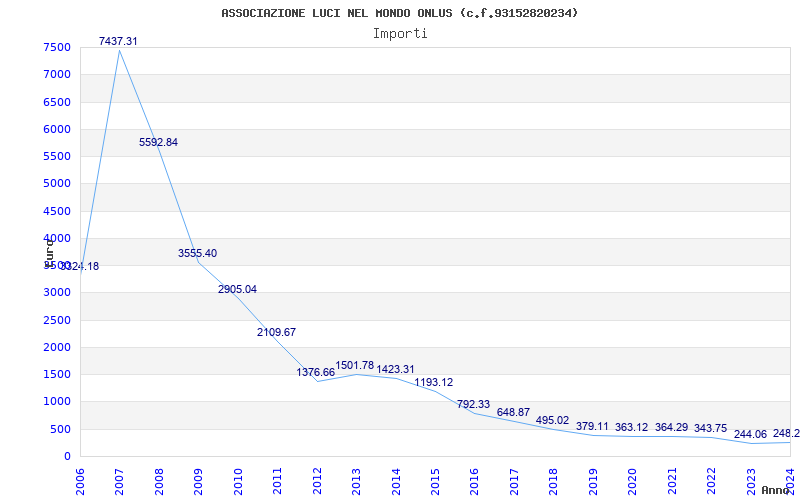Click the 792.33 data label
This screenshot has height=500, width=800.
point(473,404)
